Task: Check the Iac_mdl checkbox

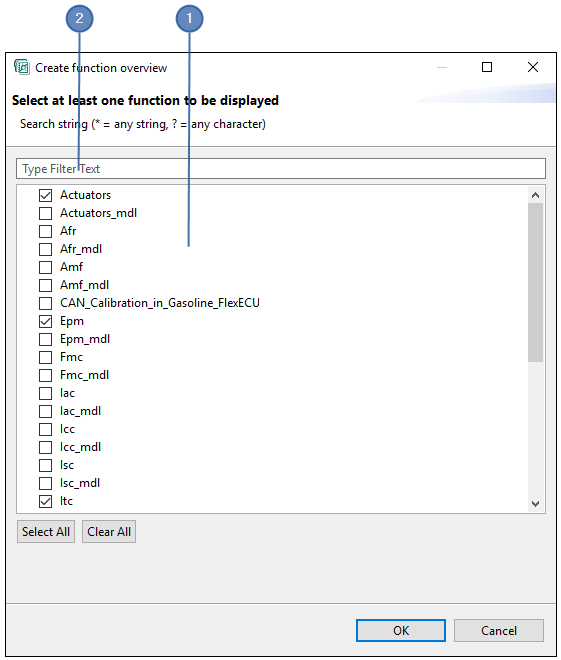Action: [45, 411]
